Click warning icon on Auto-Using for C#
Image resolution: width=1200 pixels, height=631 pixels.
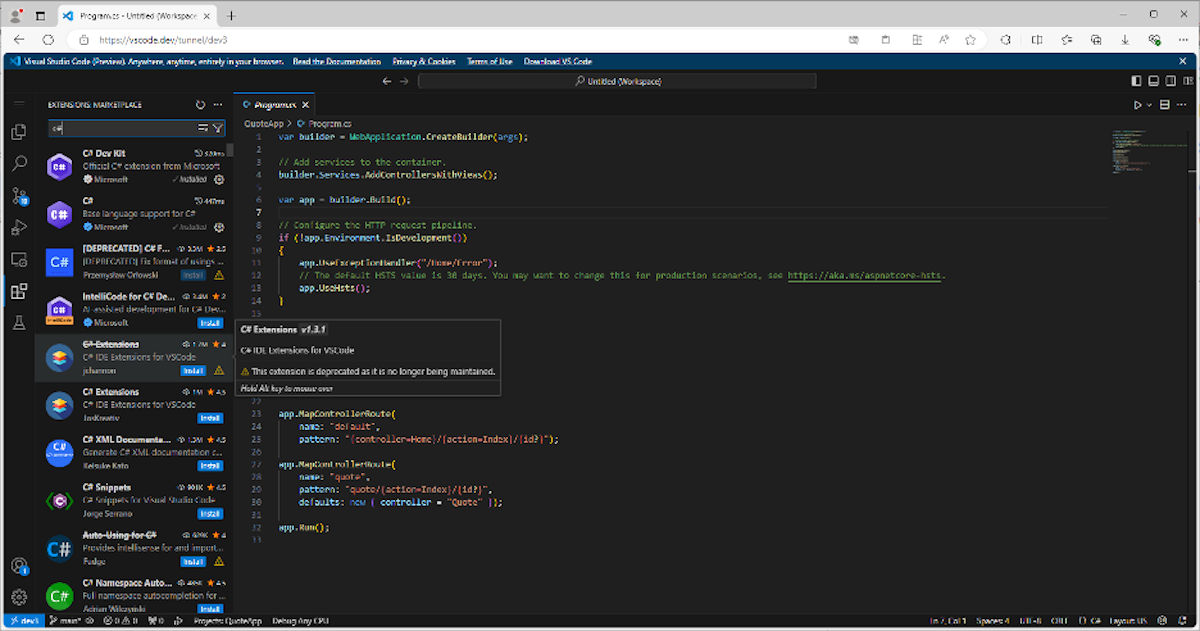[x=219, y=562]
